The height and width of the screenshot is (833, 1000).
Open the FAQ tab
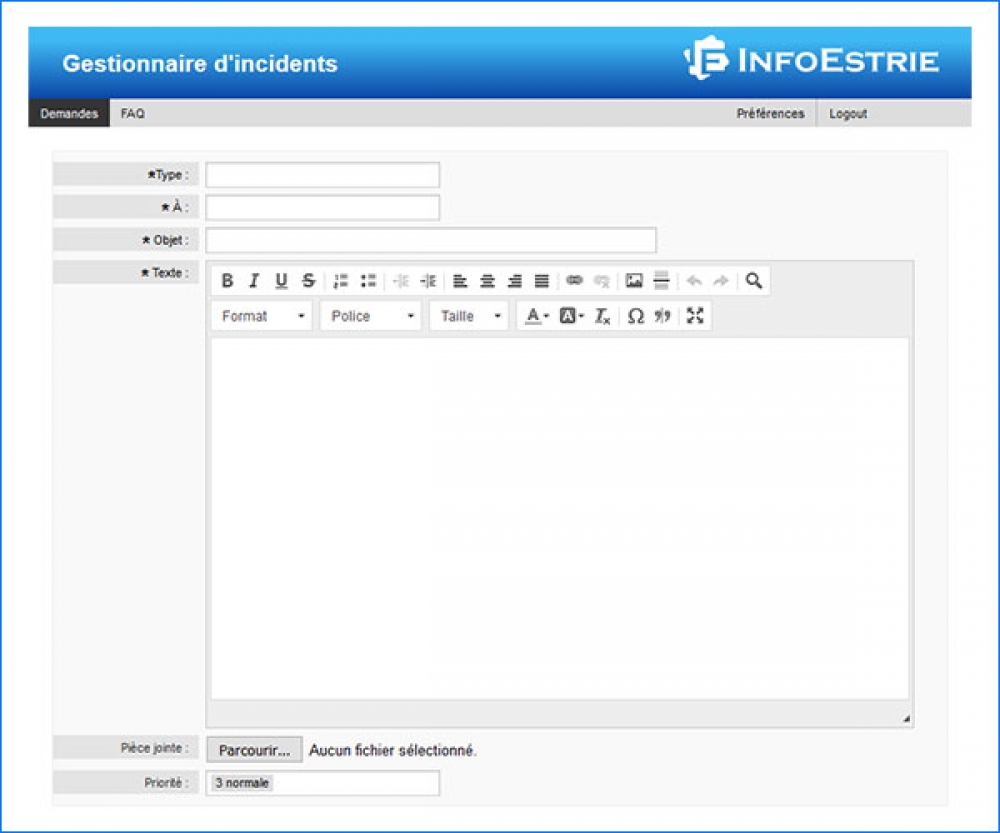tap(133, 114)
